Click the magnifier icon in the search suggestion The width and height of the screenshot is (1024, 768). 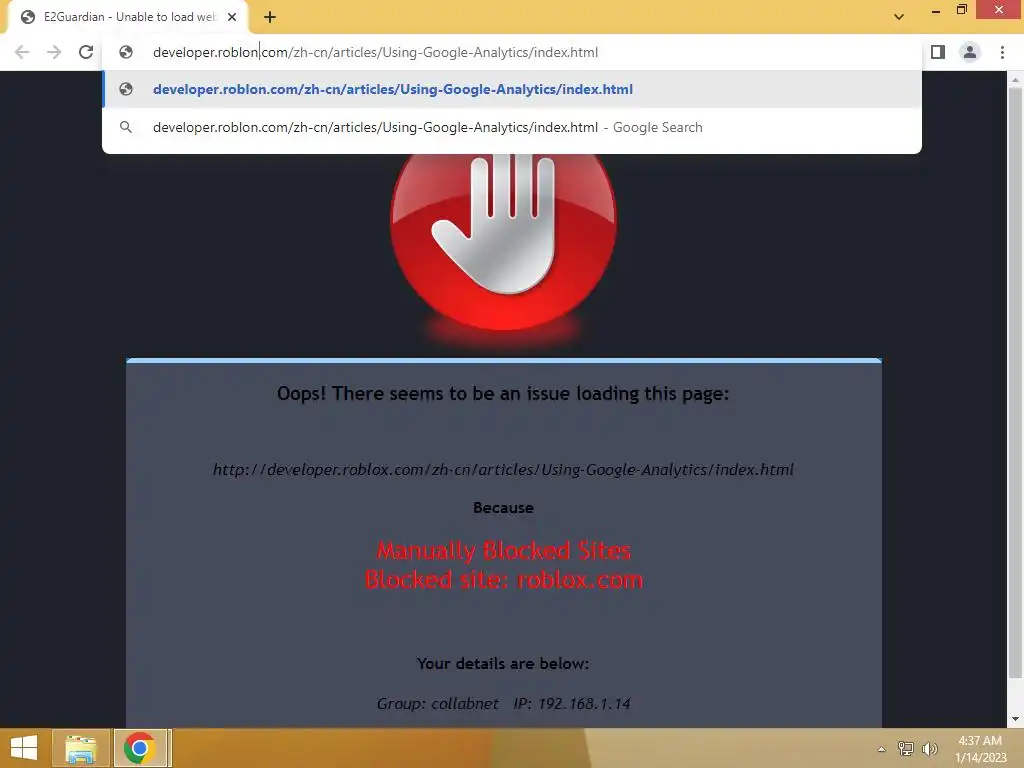click(x=126, y=127)
